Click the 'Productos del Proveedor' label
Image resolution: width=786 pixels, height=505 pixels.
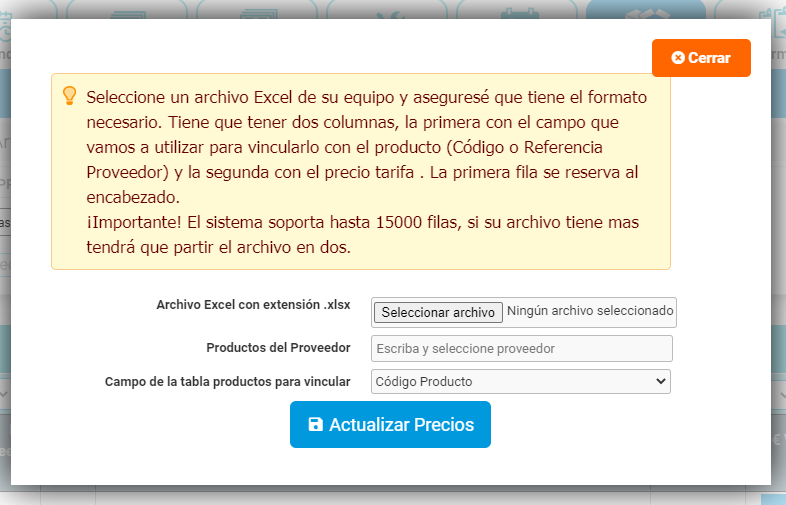(278, 348)
